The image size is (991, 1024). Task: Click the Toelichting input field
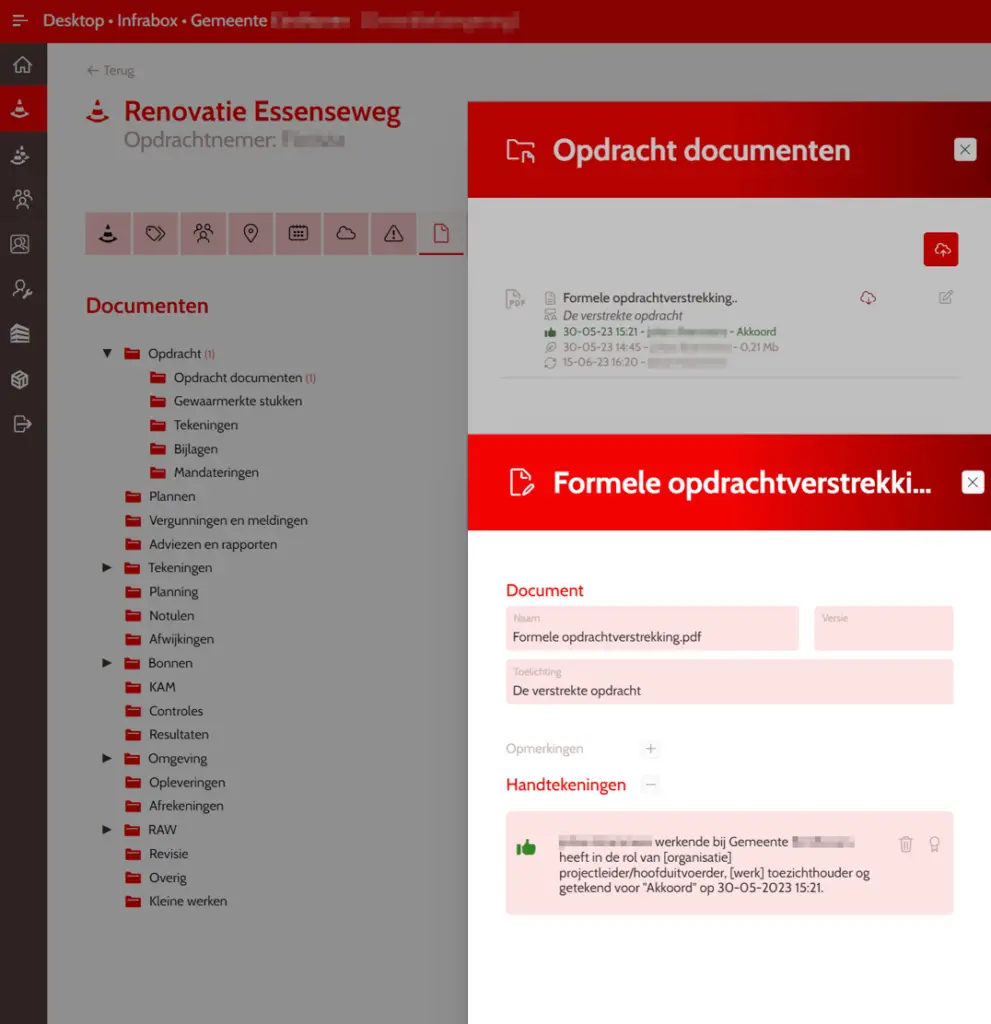[x=729, y=682]
